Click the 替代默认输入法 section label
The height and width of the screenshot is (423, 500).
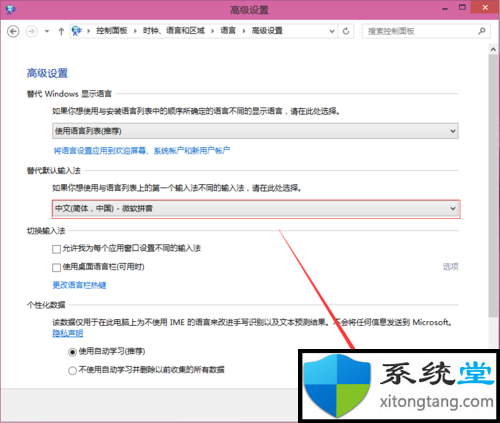pyautogui.click(x=54, y=171)
